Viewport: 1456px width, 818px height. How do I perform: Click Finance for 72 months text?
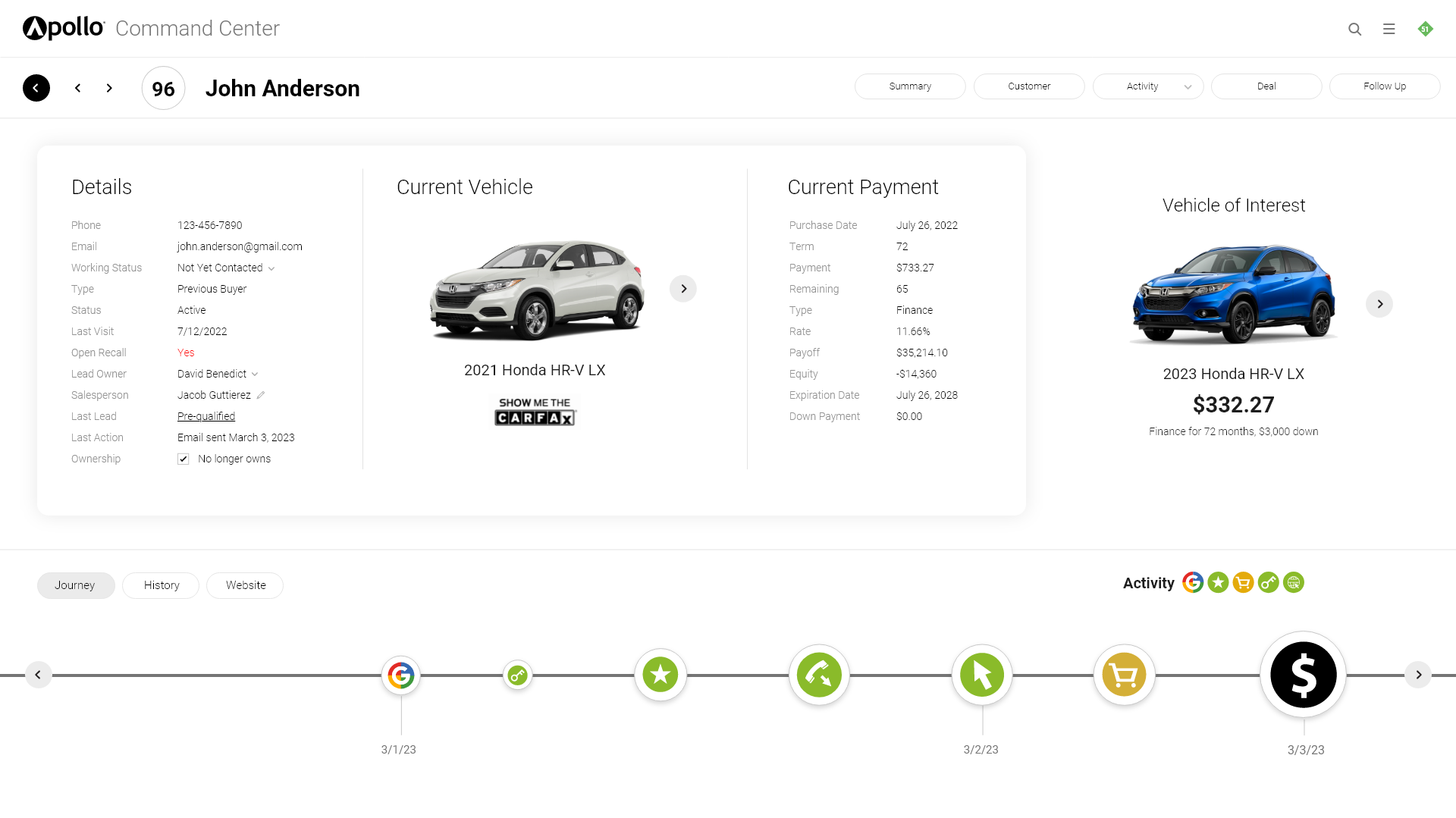1234,431
